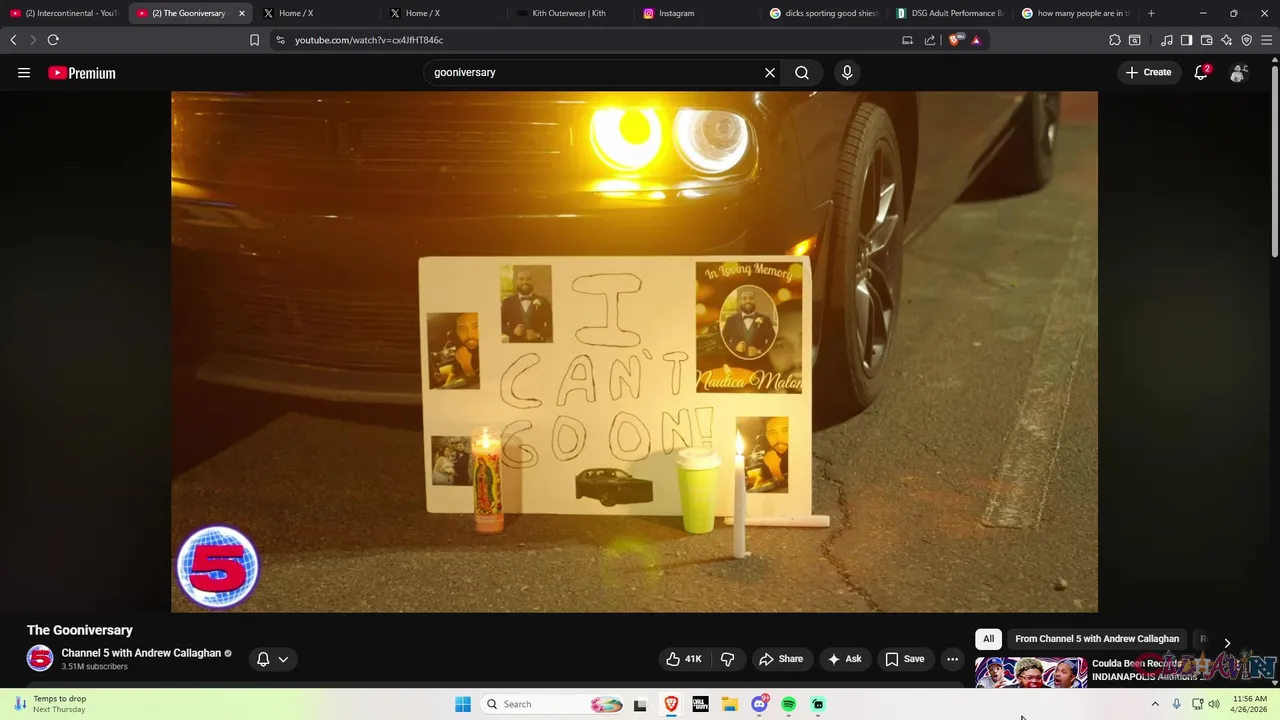Click the video player frame

pyautogui.click(x=634, y=352)
